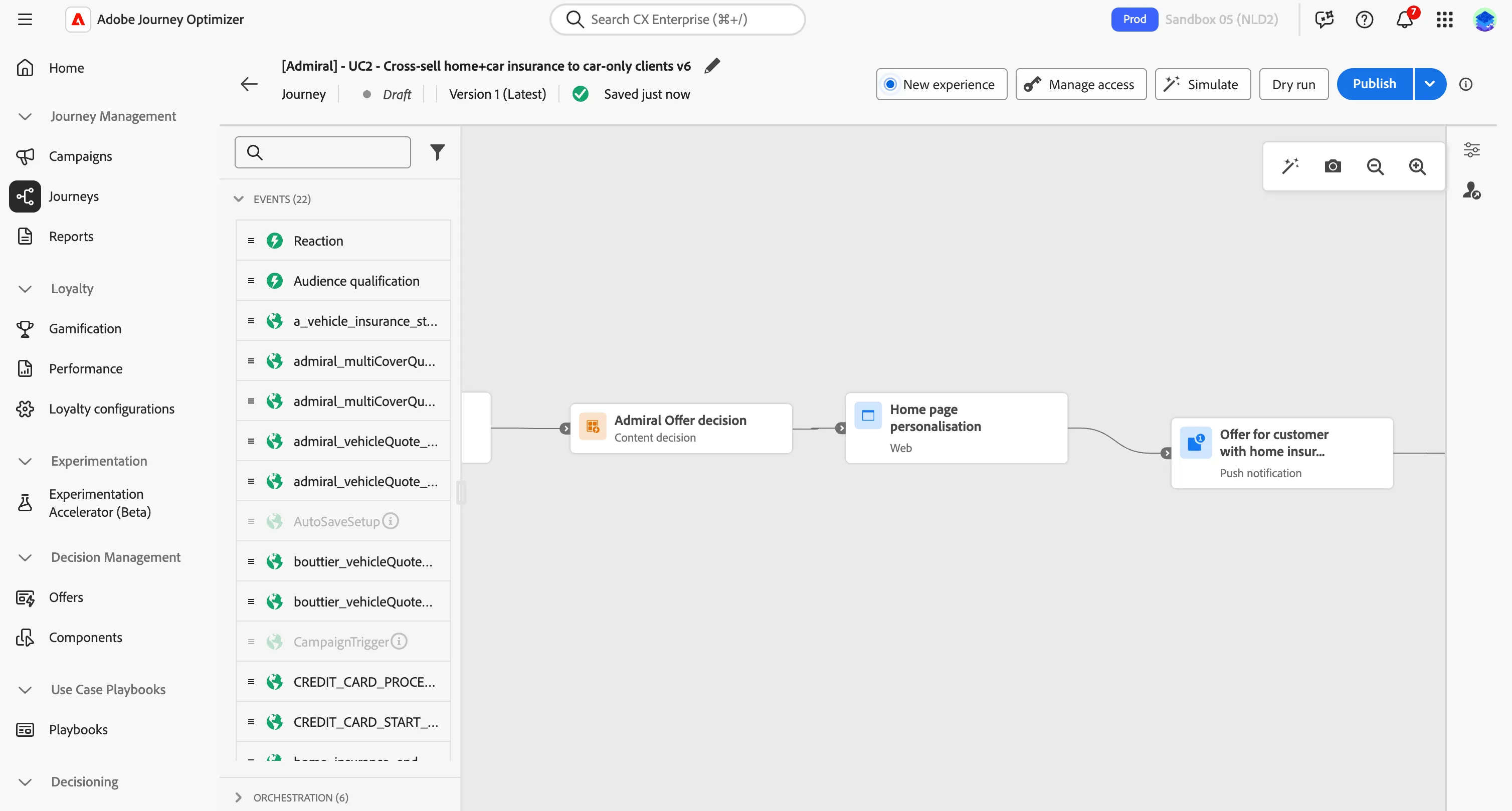Go back with the left arrow

point(249,84)
